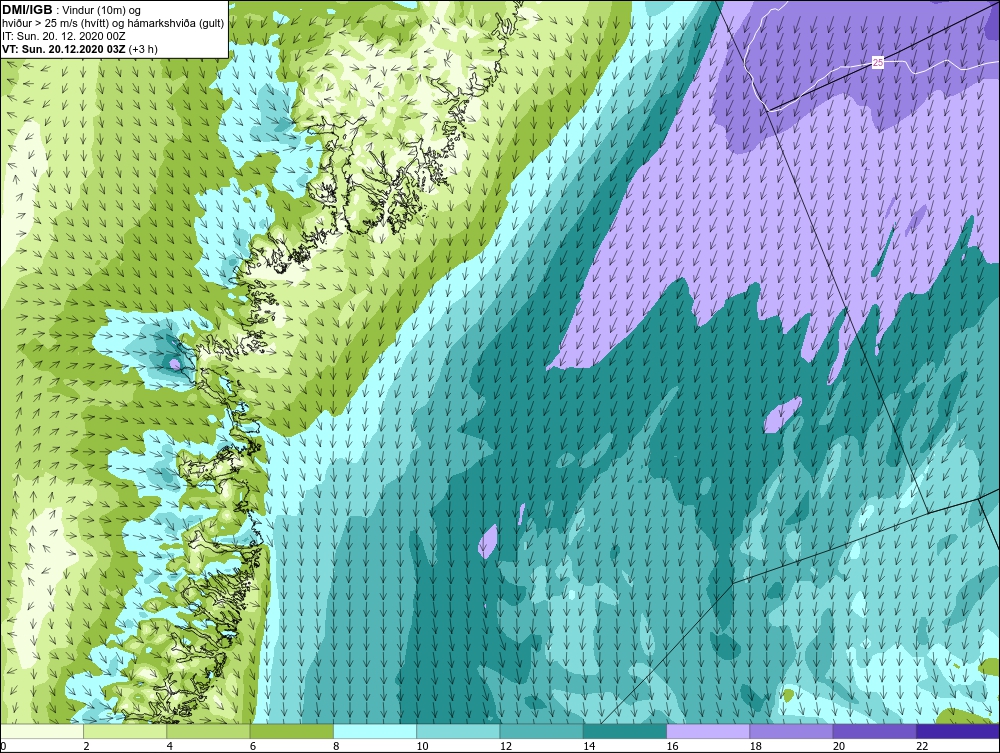The image size is (1000, 753).
Task: Click the legend tick label '6'
Action: 253,747
